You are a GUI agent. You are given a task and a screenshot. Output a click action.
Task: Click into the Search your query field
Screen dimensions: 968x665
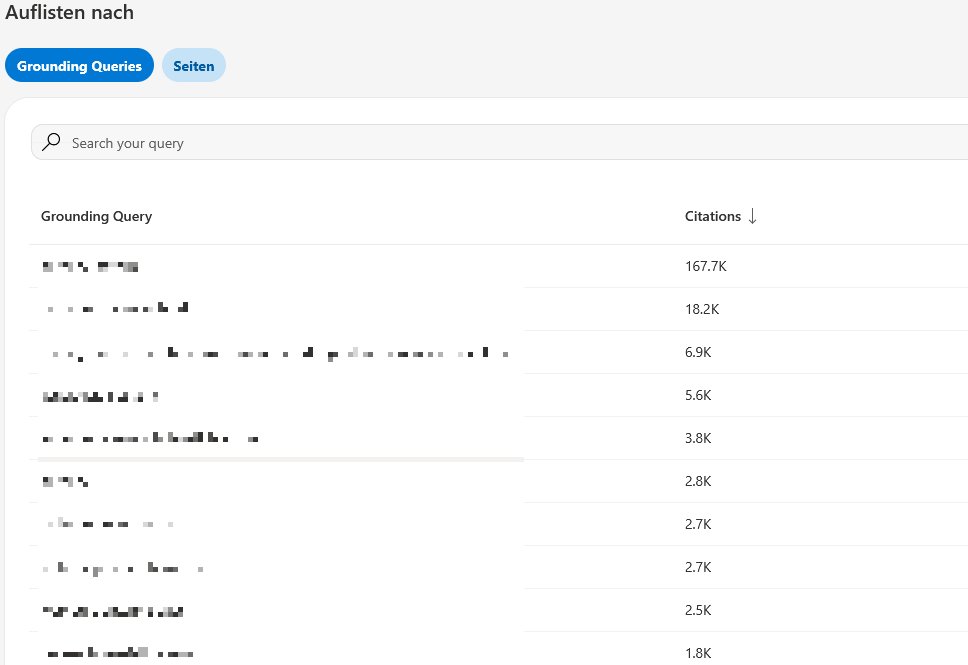(x=300, y=142)
